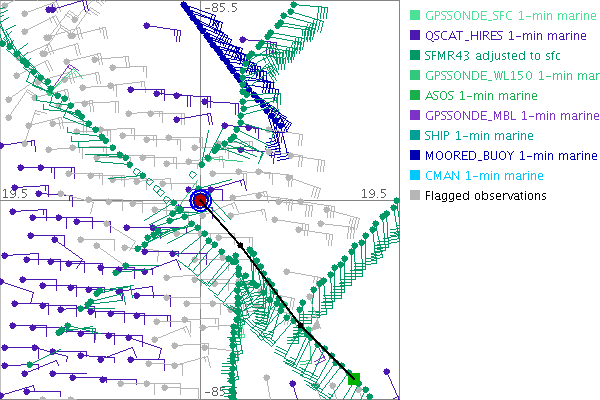The image size is (600, 400).
Task: Click the CMAN cyan legend square
Action: 415,176
